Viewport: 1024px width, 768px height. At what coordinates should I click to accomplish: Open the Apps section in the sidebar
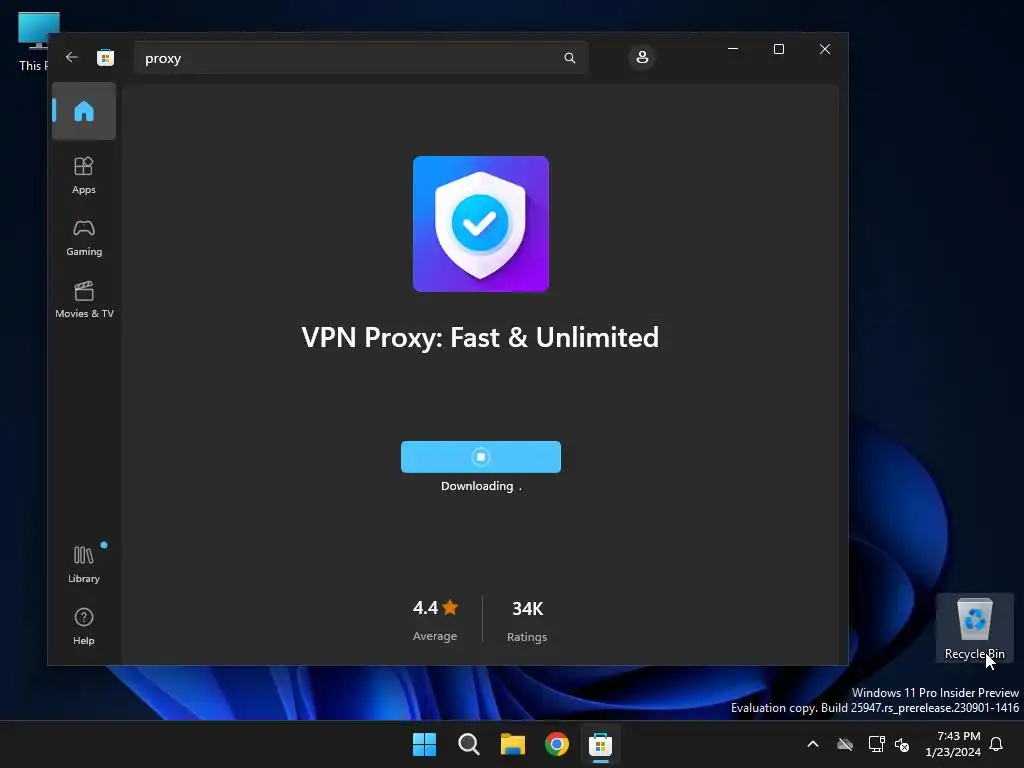(84, 175)
